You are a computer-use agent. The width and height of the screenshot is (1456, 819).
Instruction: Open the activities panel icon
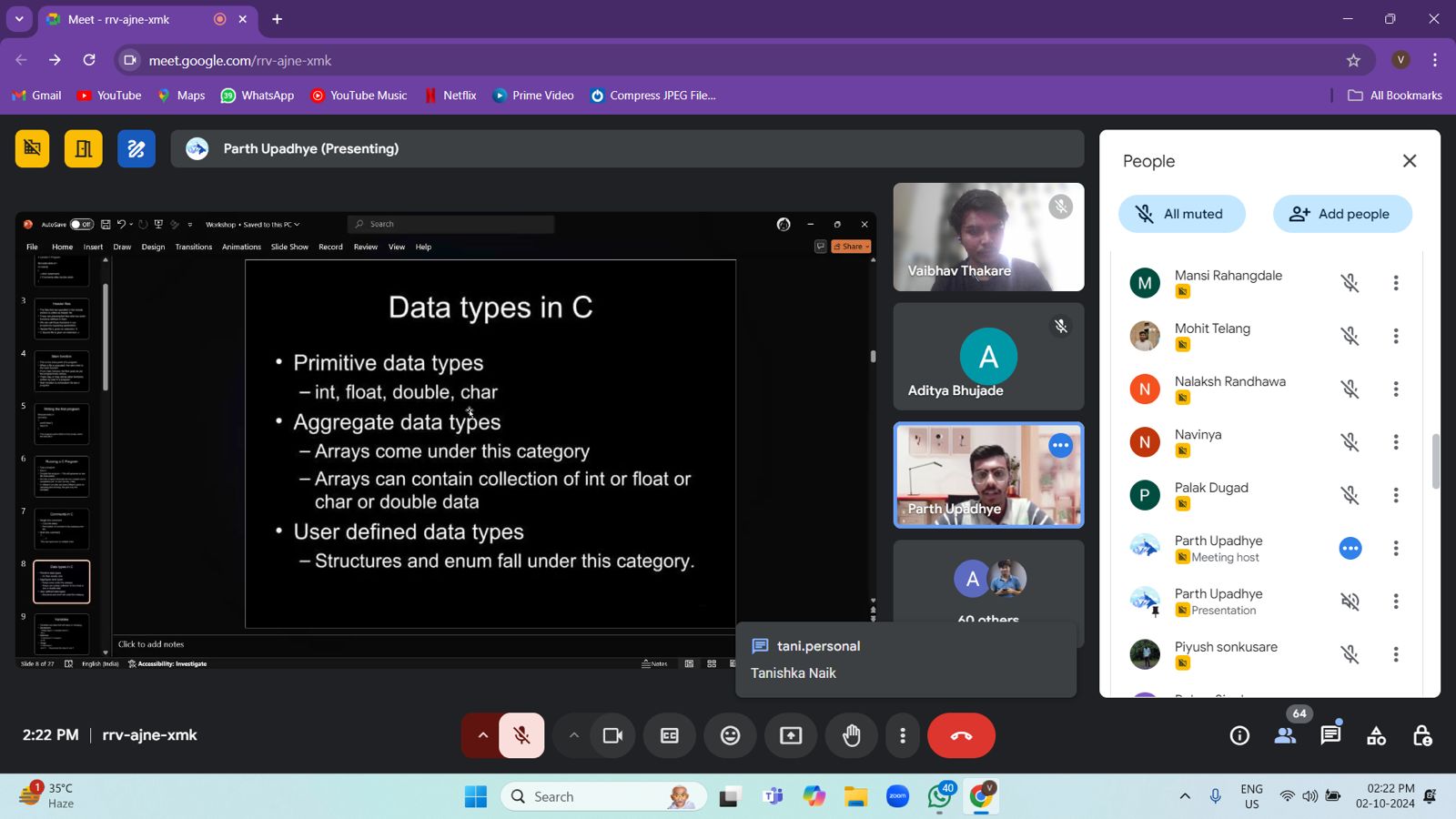pos(1376,735)
